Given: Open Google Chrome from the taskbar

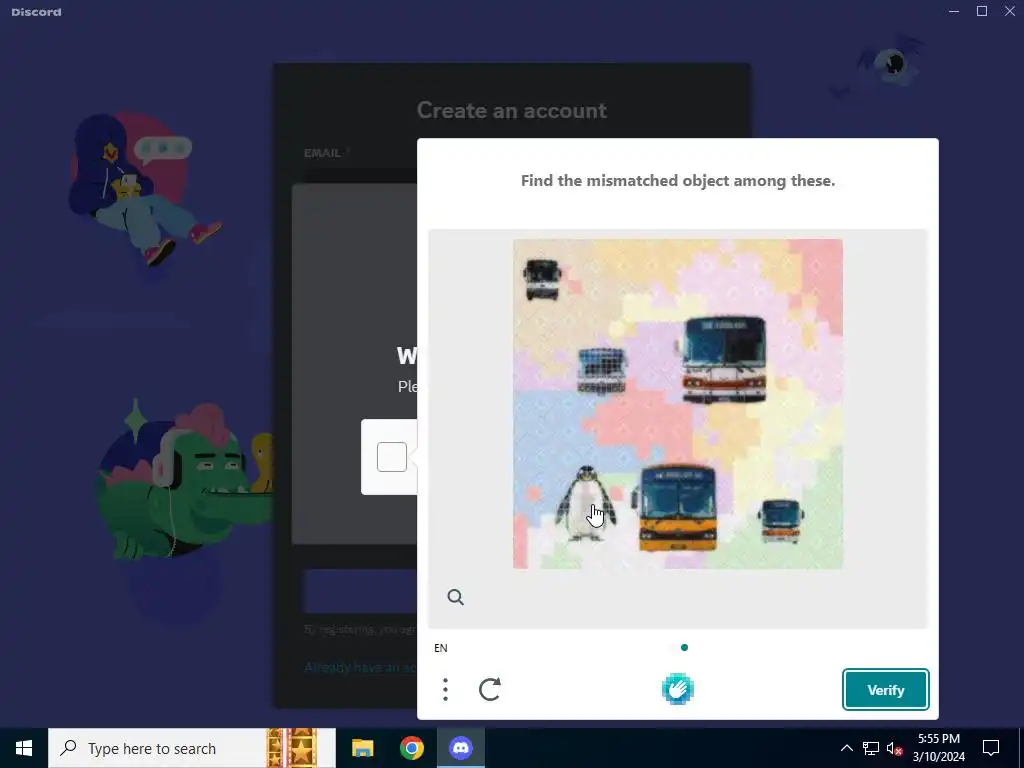Looking at the screenshot, I should click(411, 748).
